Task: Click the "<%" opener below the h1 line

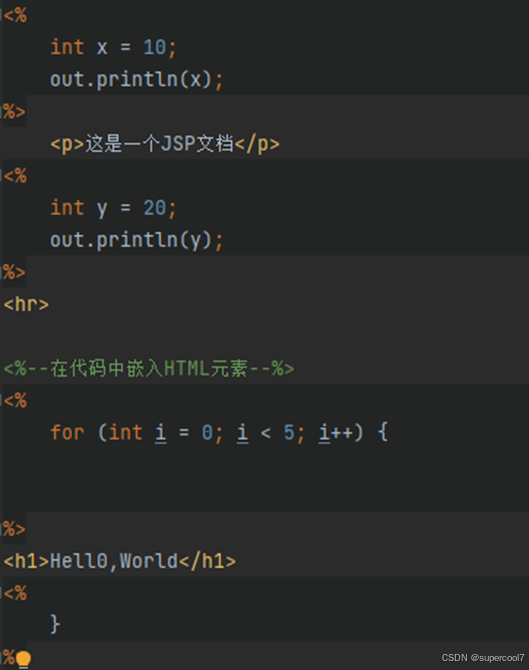Action: [15, 593]
